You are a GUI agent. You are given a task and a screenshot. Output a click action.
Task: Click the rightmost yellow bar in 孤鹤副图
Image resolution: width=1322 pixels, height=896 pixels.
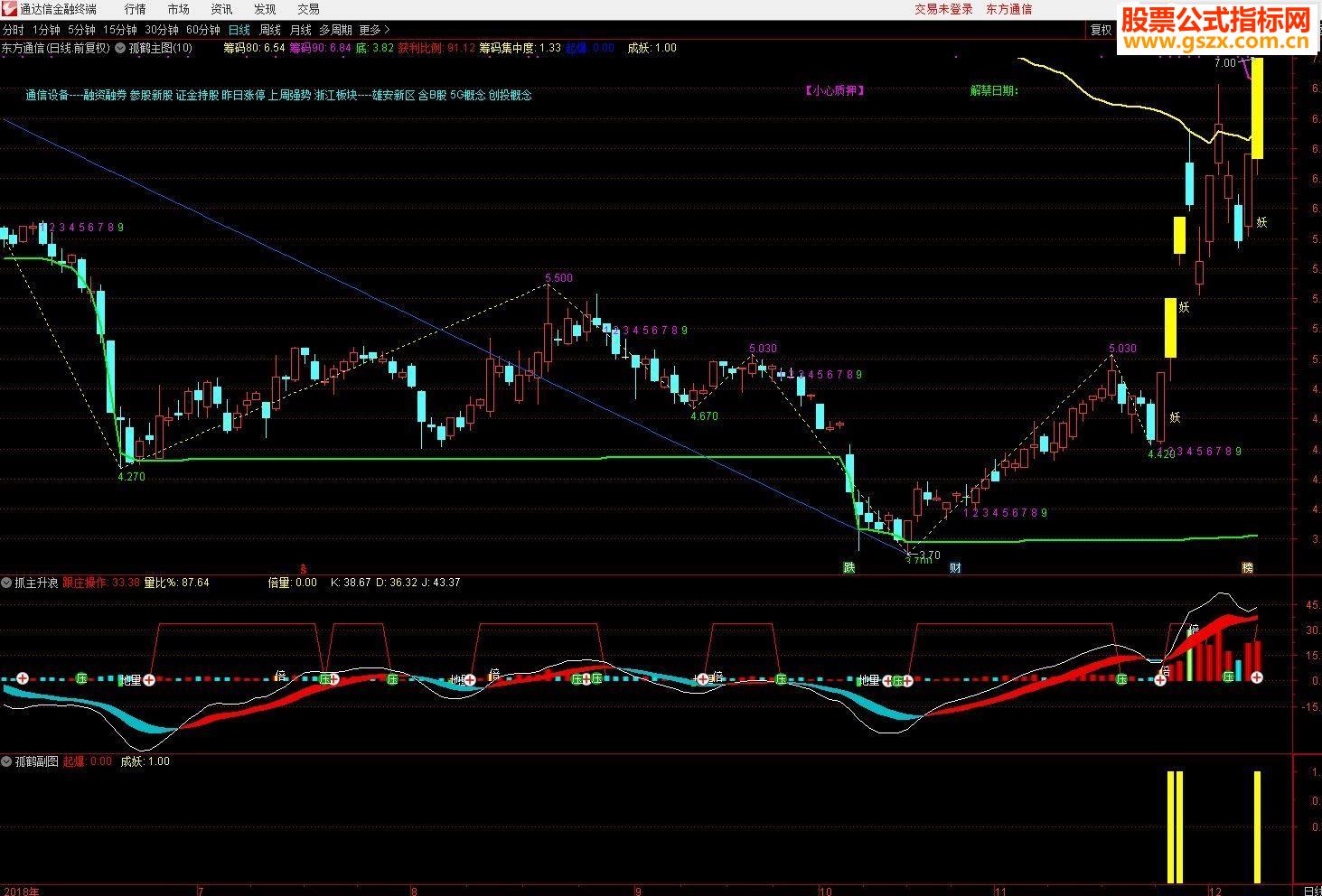pos(1257,826)
